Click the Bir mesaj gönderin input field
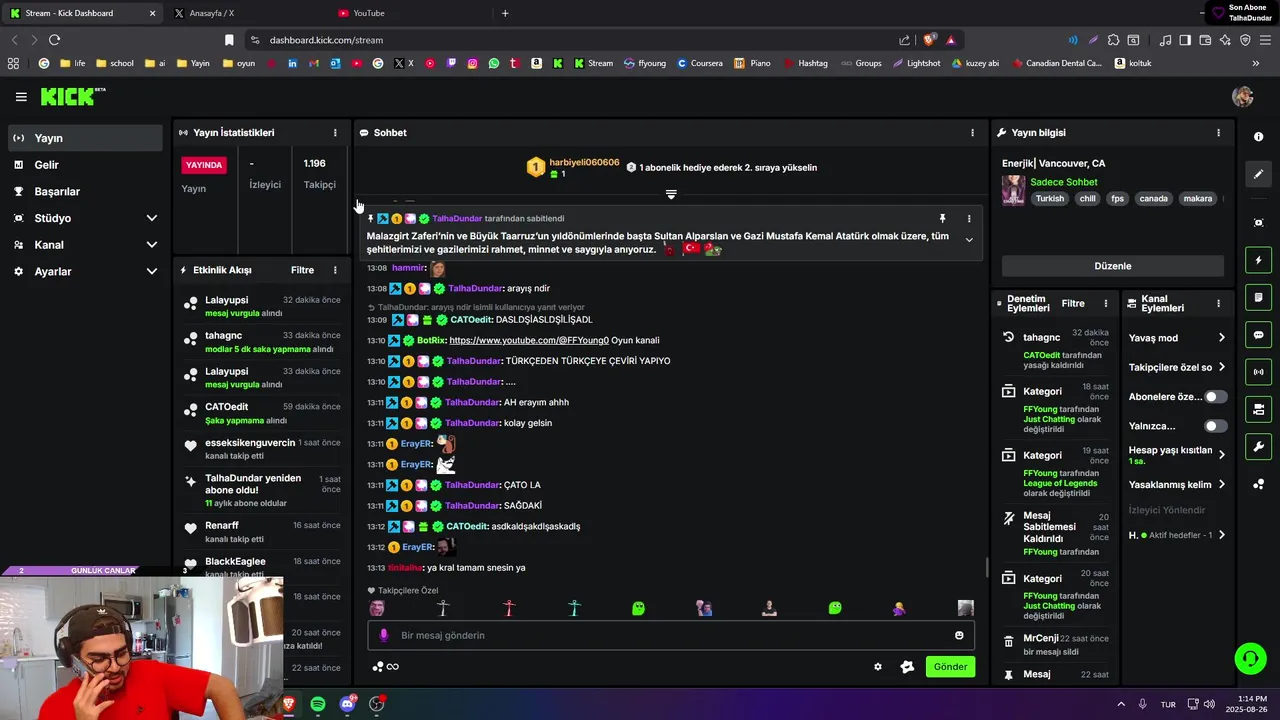Image resolution: width=1280 pixels, height=720 pixels. click(x=672, y=635)
